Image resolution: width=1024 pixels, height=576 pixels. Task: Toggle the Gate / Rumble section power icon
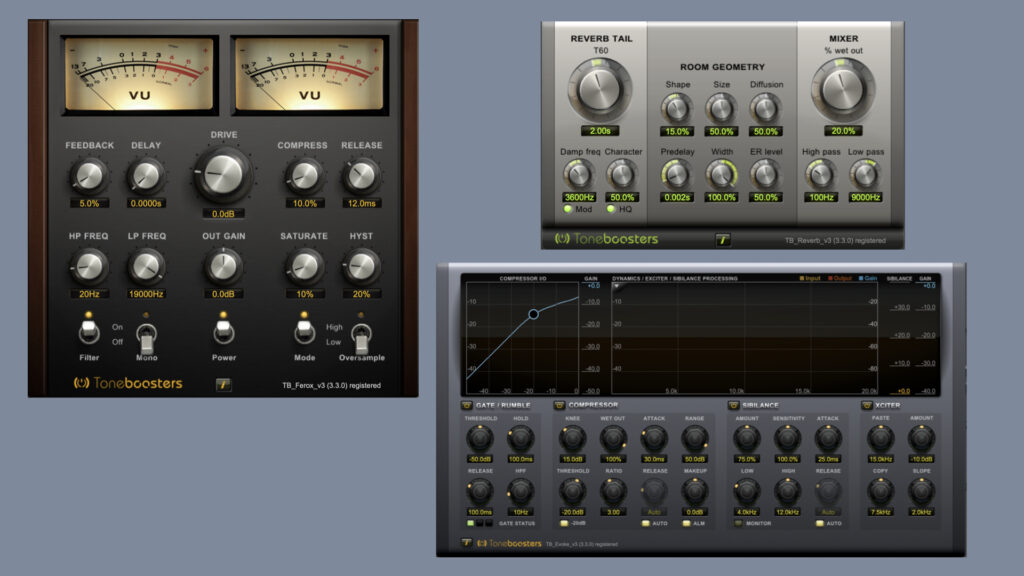click(x=467, y=405)
